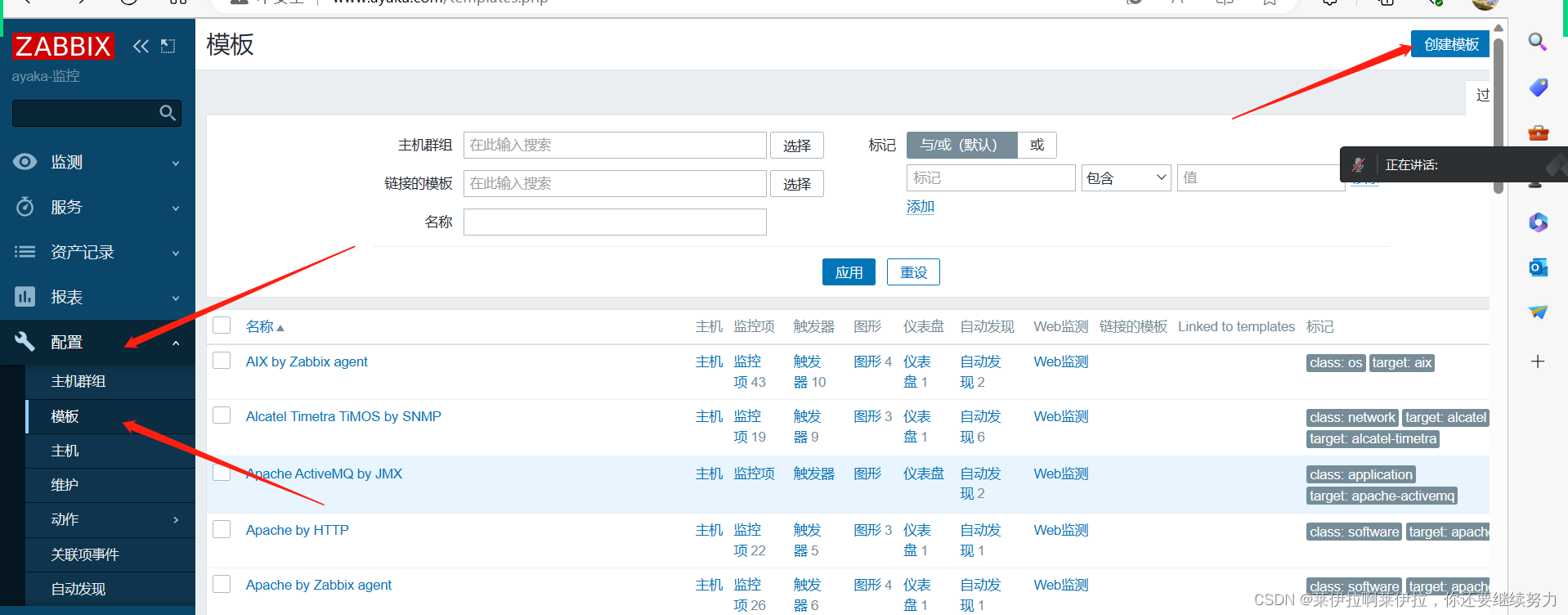
Task: Click the kiosk mode icon beside Zabbix logo
Action: click(x=168, y=46)
